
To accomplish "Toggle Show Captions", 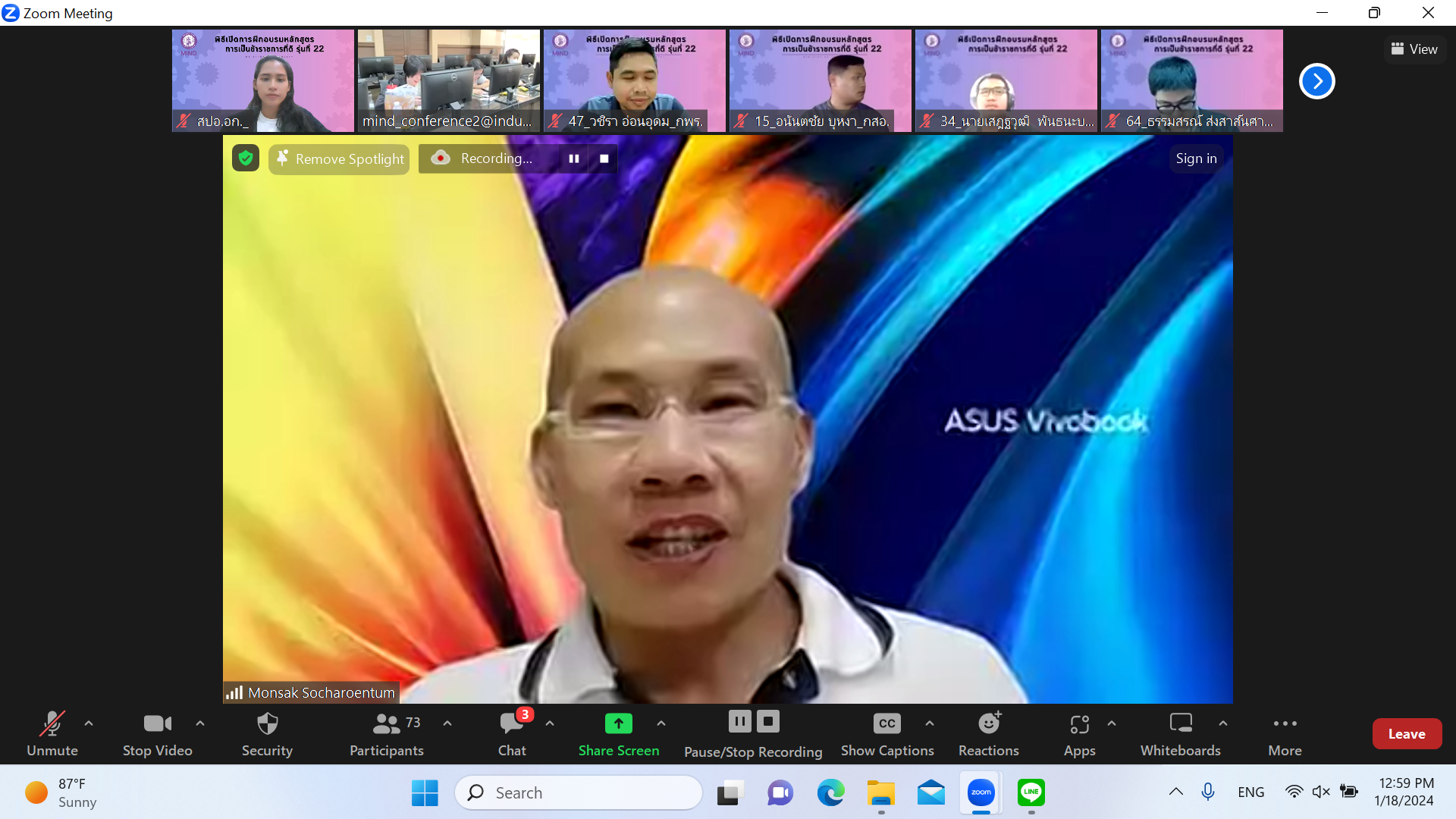I will pos(886,733).
